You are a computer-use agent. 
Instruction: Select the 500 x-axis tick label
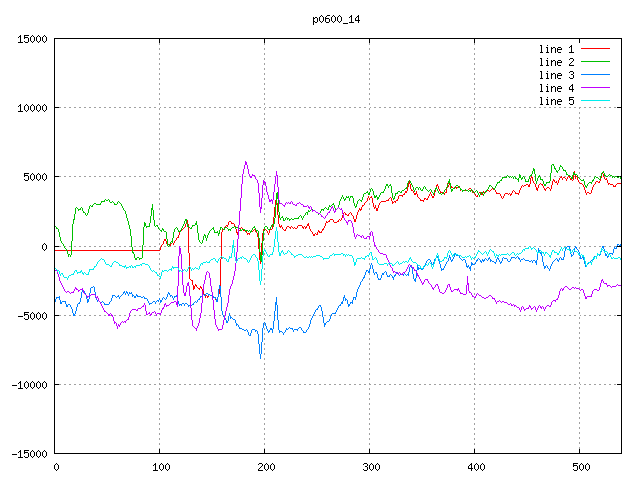click(x=580, y=467)
